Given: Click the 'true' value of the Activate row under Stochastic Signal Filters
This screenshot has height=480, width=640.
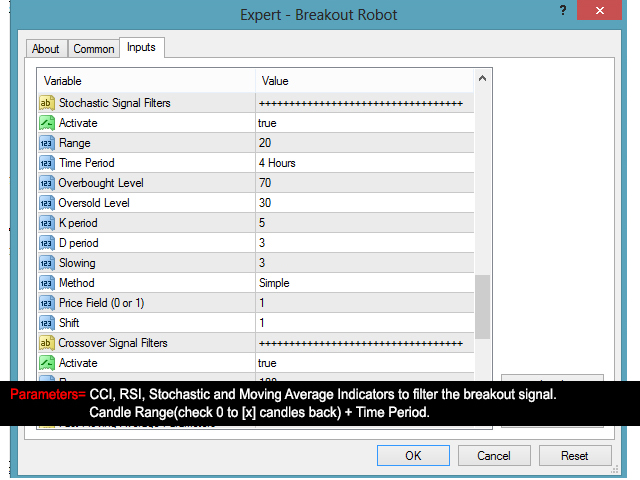Looking at the screenshot, I should tap(267, 123).
